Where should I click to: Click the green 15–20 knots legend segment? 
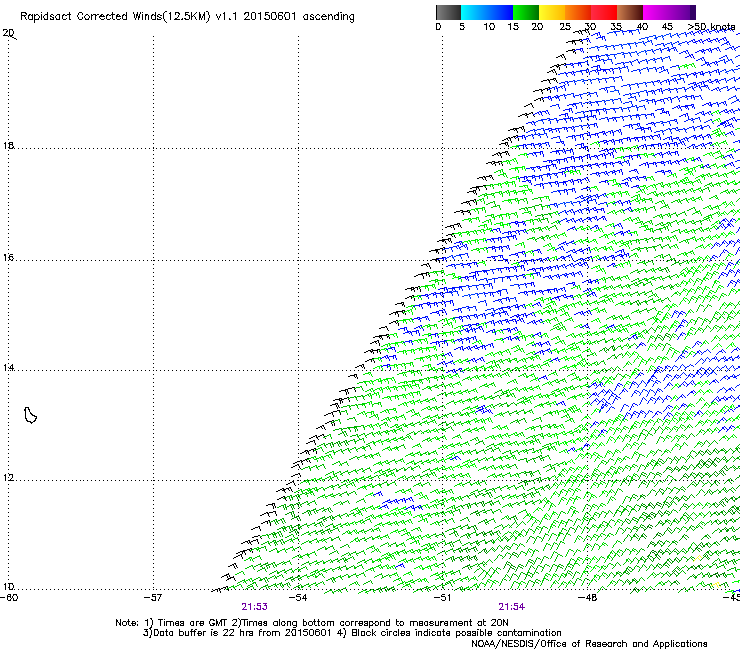tap(526, 12)
